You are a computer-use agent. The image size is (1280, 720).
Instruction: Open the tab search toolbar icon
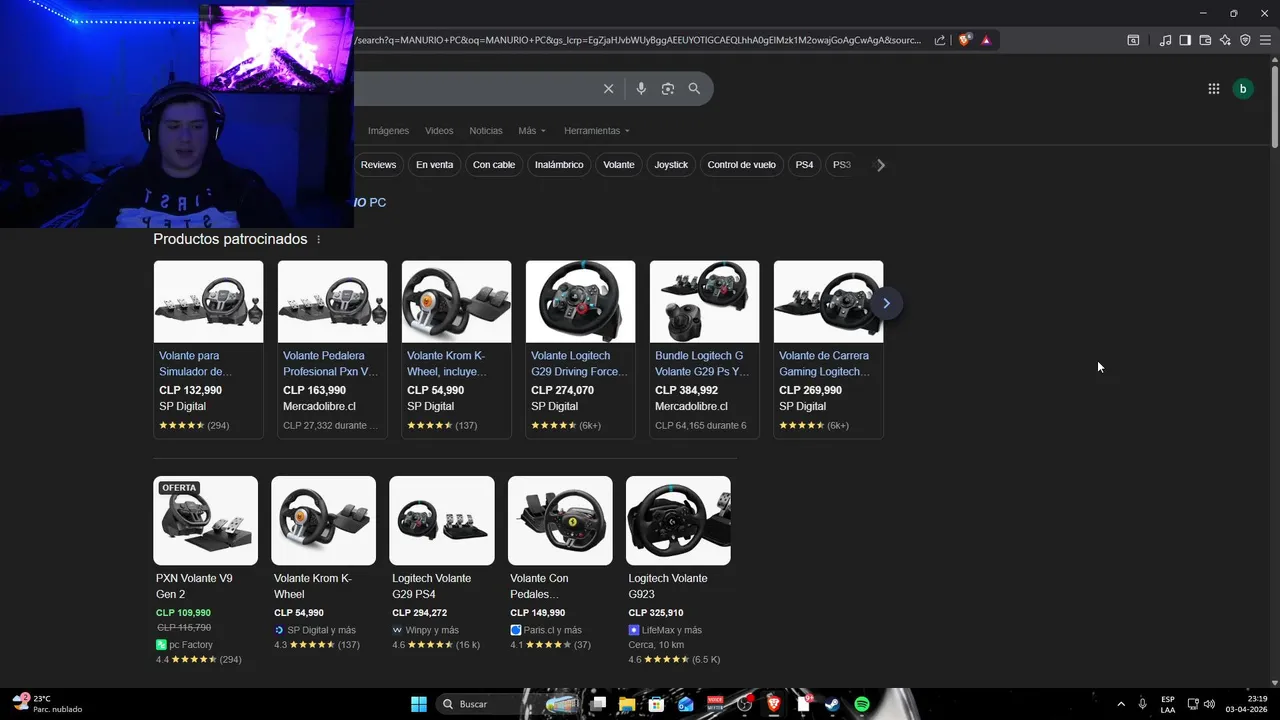click(x=1133, y=40)
